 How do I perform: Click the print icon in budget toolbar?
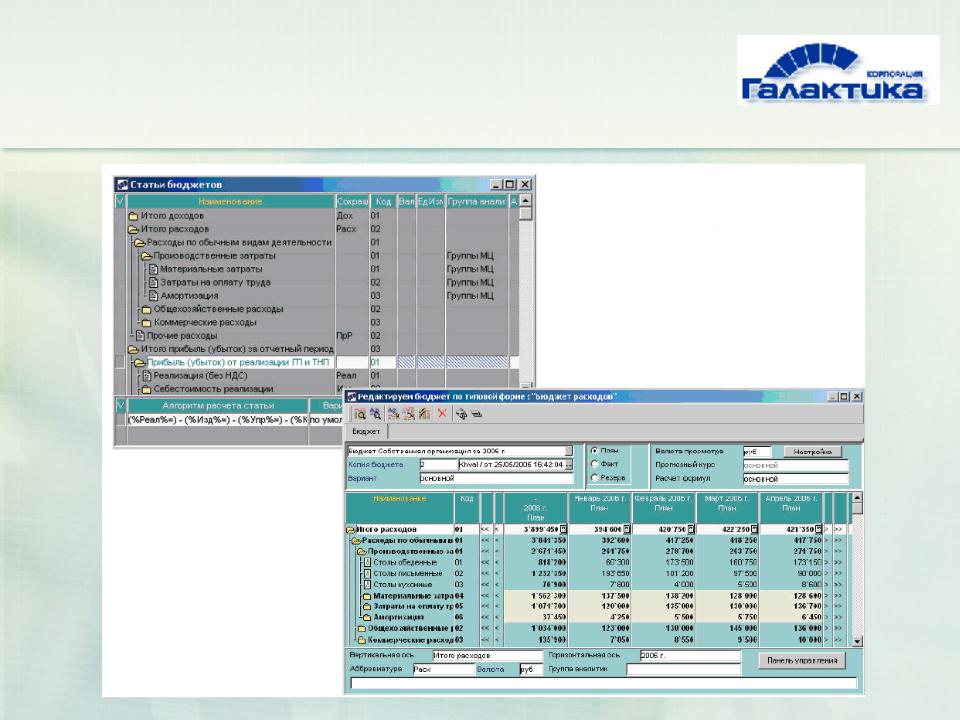coord(477,414)
